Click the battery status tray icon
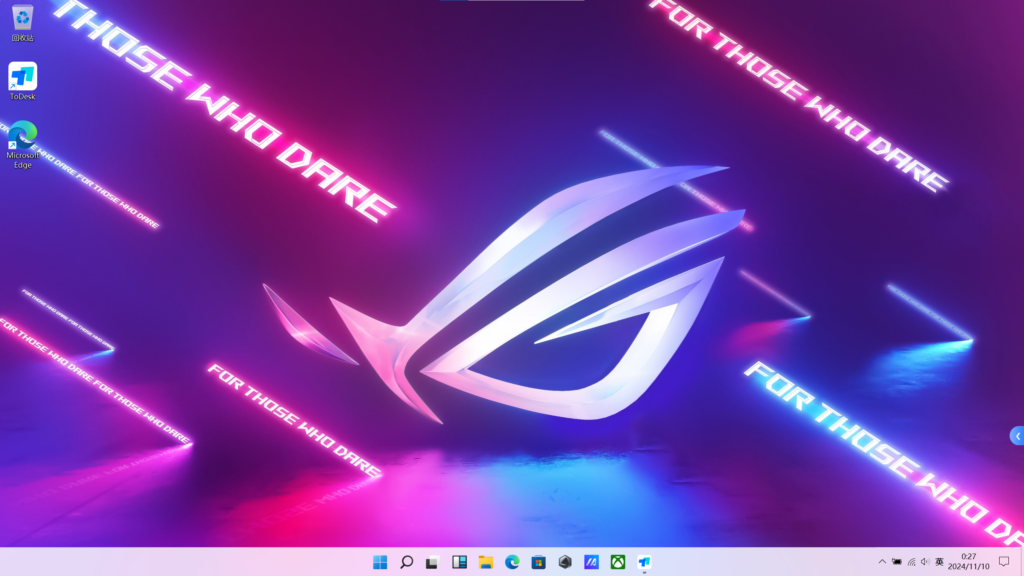The width and height of the screenshot is (1024, 576). 897,562
